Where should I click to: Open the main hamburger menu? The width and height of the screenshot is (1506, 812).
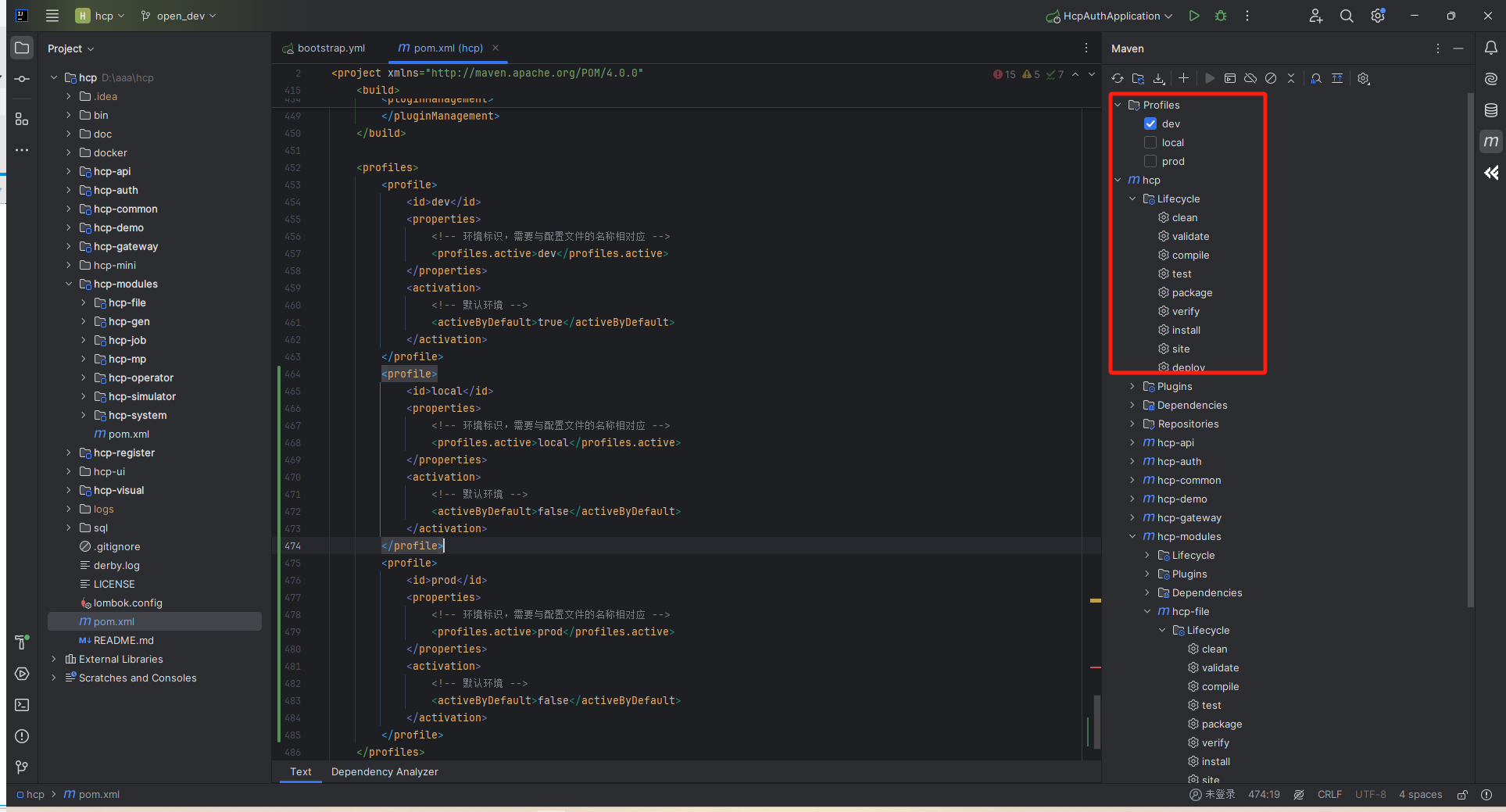(52, 16)
